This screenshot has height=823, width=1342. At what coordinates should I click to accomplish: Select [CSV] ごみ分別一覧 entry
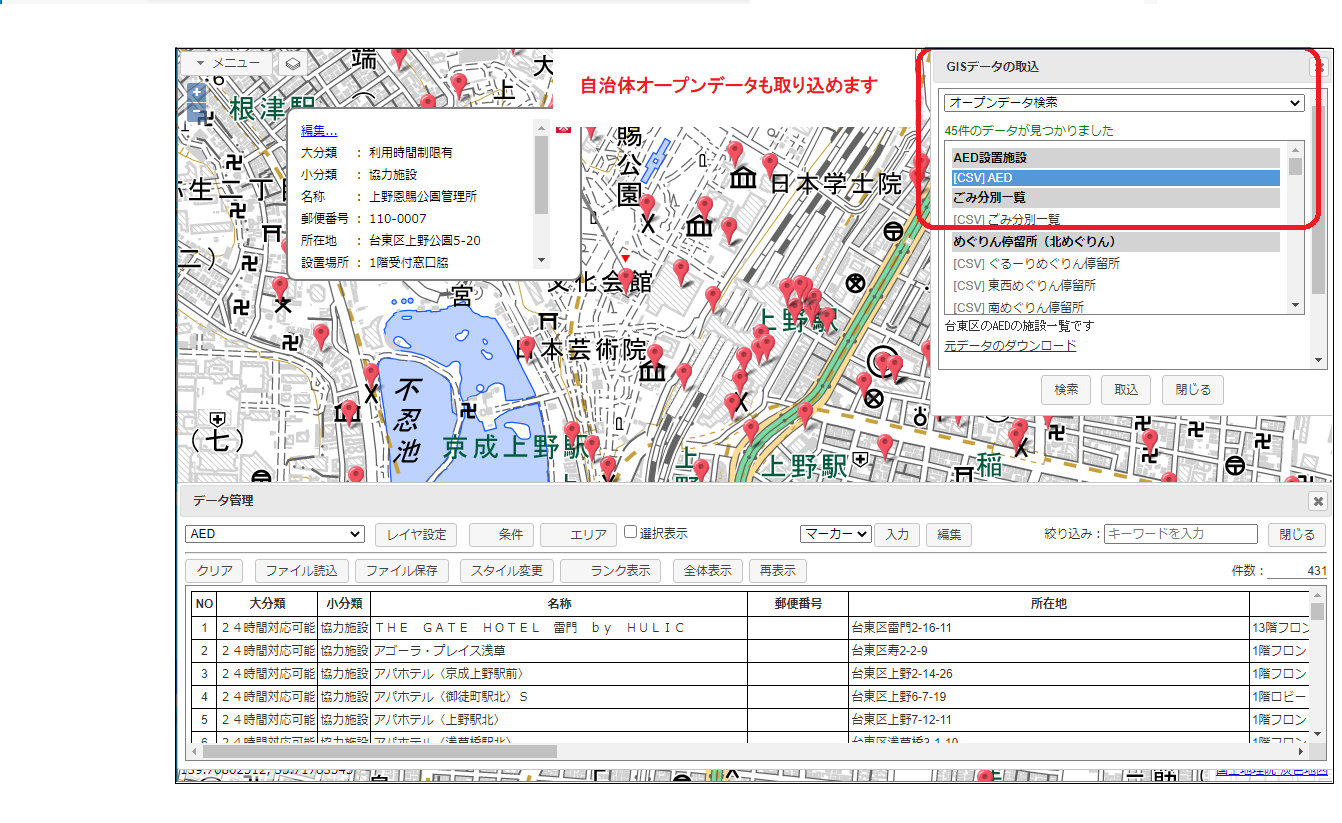1116,219
